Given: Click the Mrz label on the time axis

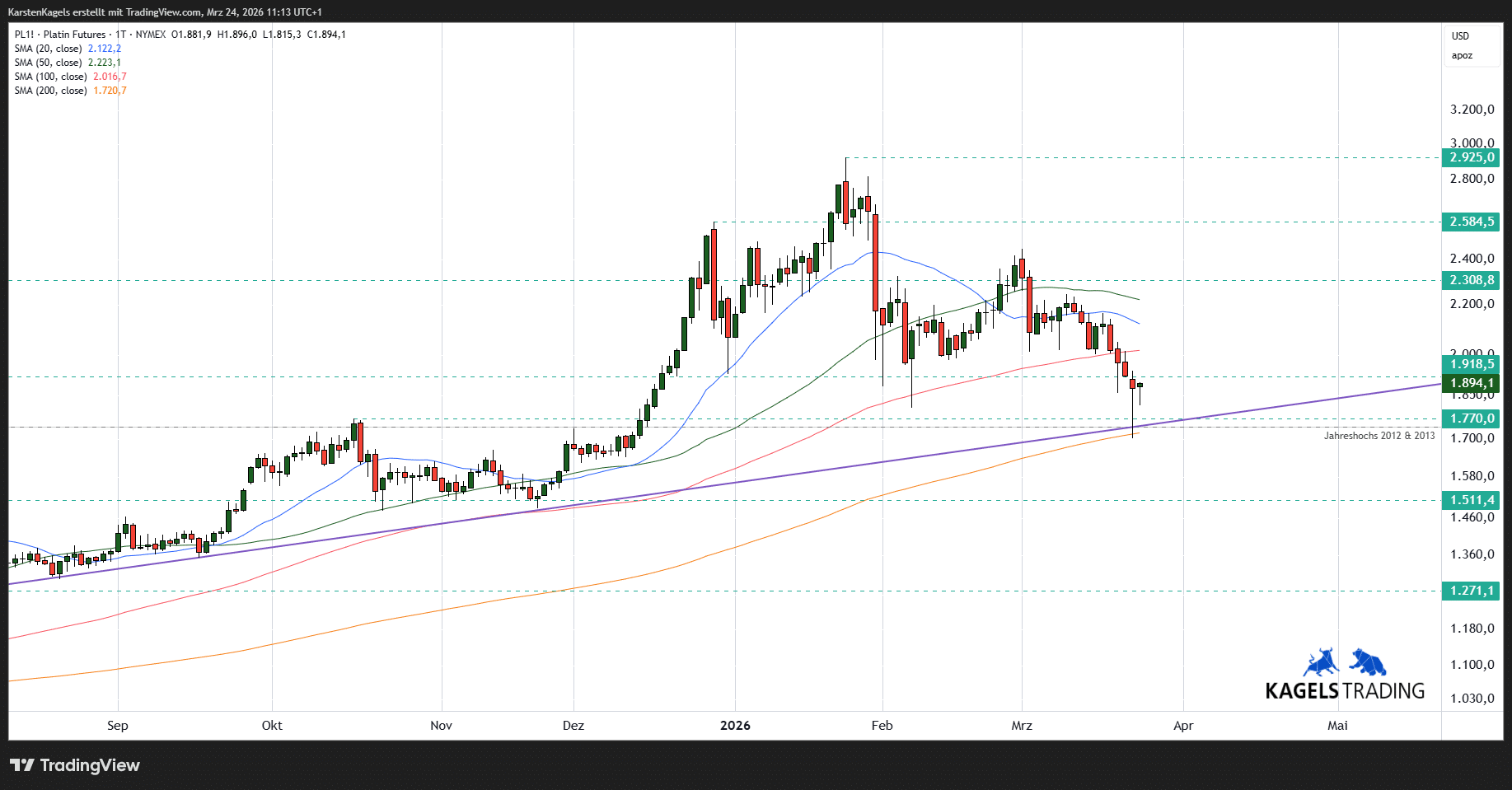Looking at the screenshot, I should pyautogui.click(x=1022, y=726).
